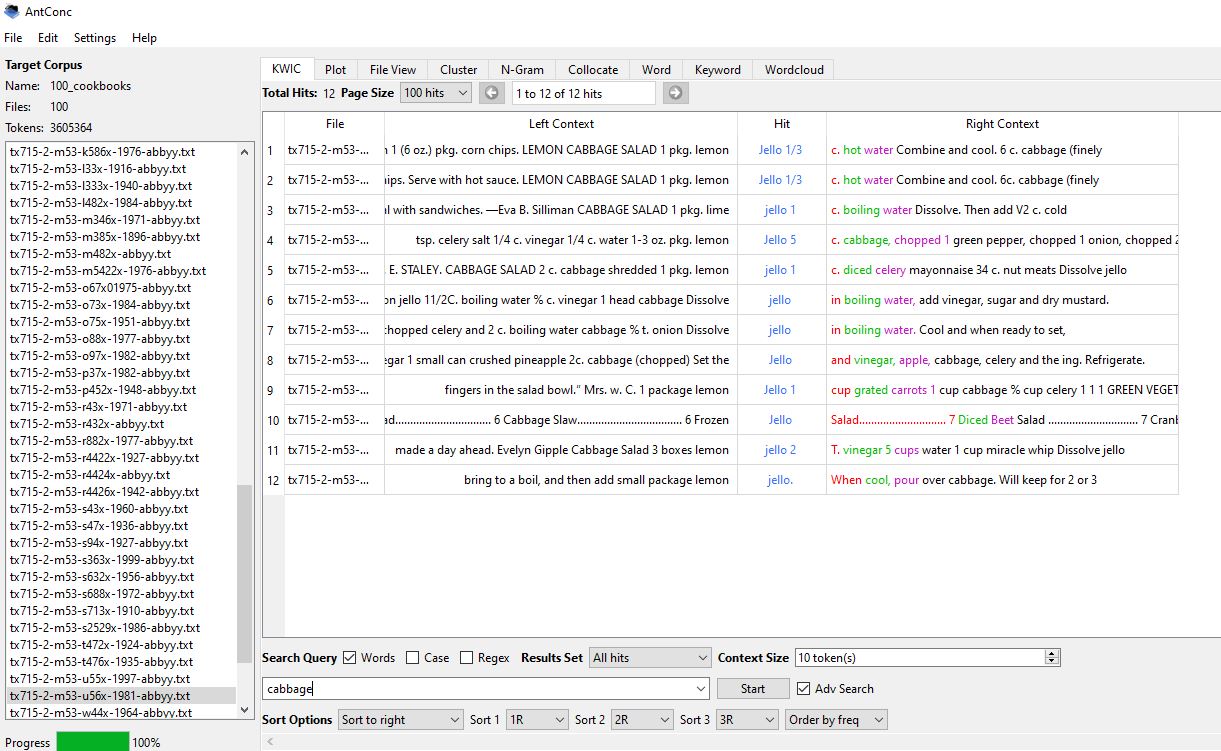The height and width of the screenshot is (751, 1221).
Task: Open the Settings menu
Action: (95, 38)
